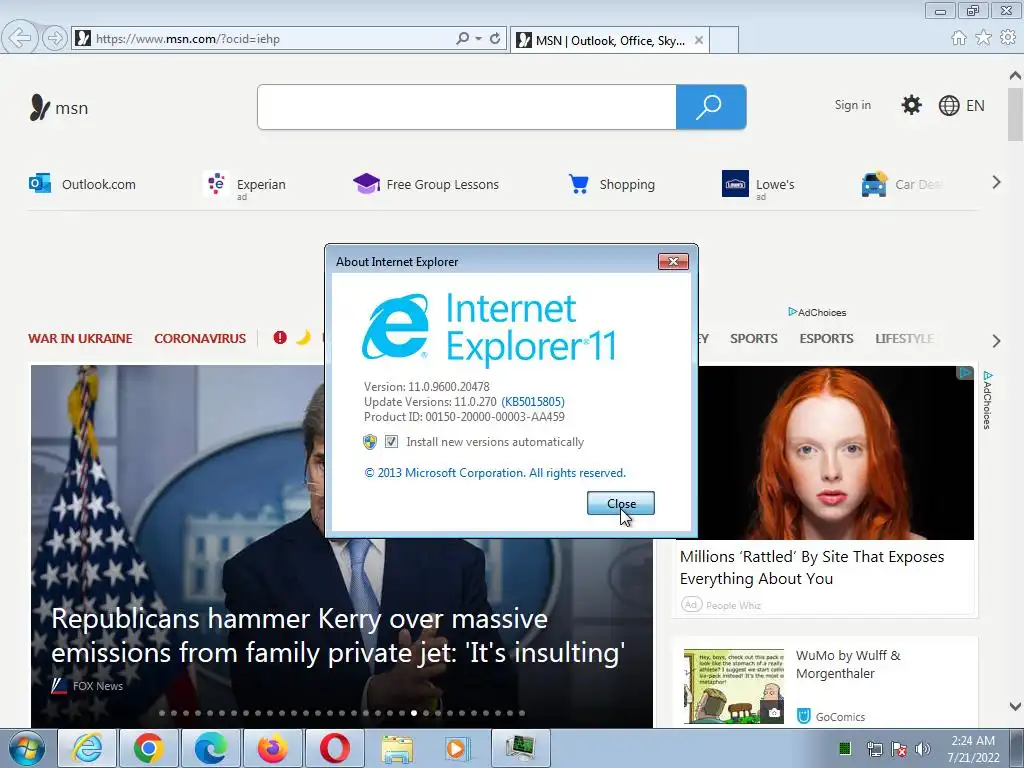Open MSN settings gear icon
The width and height of the screenshot is (1024, 768).
coord(911,105)
